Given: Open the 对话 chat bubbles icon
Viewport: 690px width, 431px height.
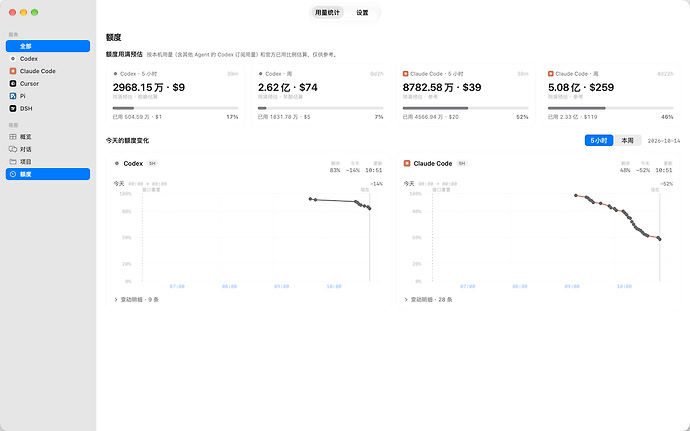Looking at the screenshot, I should tap(13, 149).
